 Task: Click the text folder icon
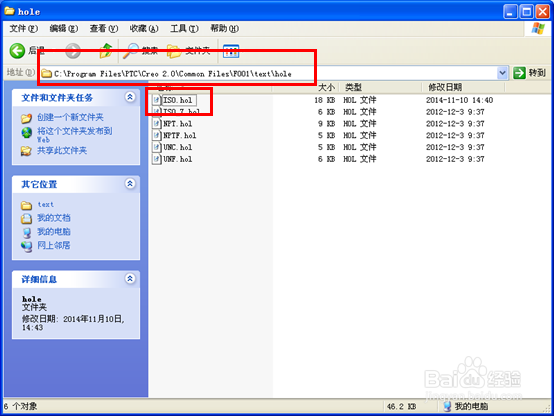click(x=26, y=205)
